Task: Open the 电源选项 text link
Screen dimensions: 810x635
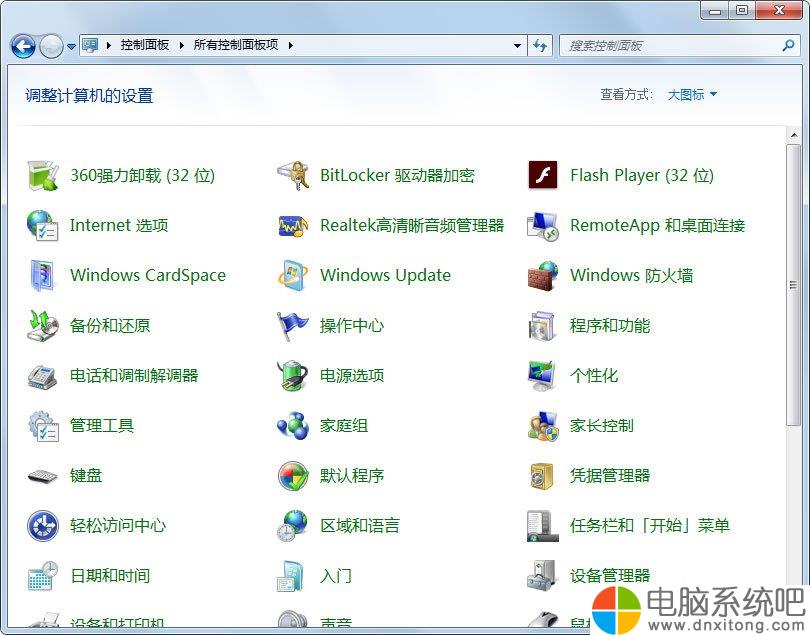Action: coord(352,376)
